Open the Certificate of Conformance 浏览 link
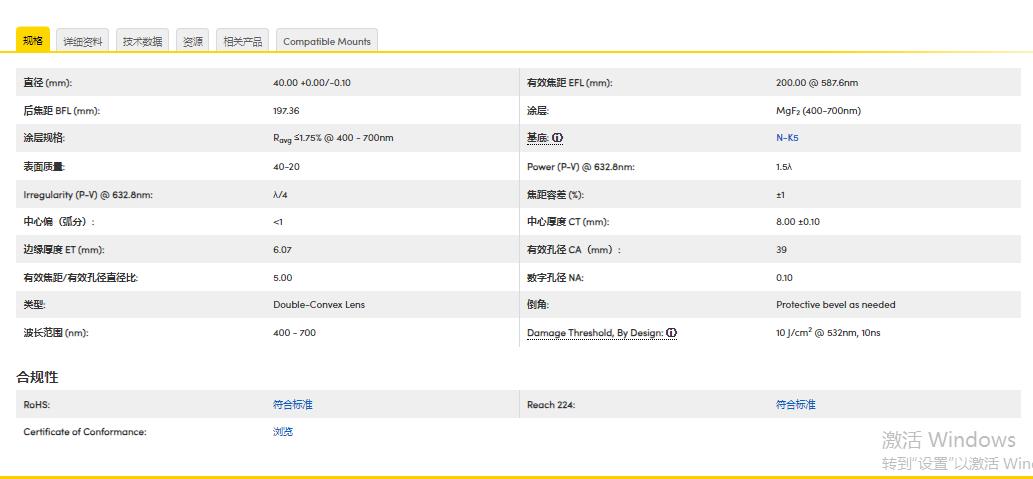Image resolution: width=1033 pixels, height=479 pixels. coord(283,432)
